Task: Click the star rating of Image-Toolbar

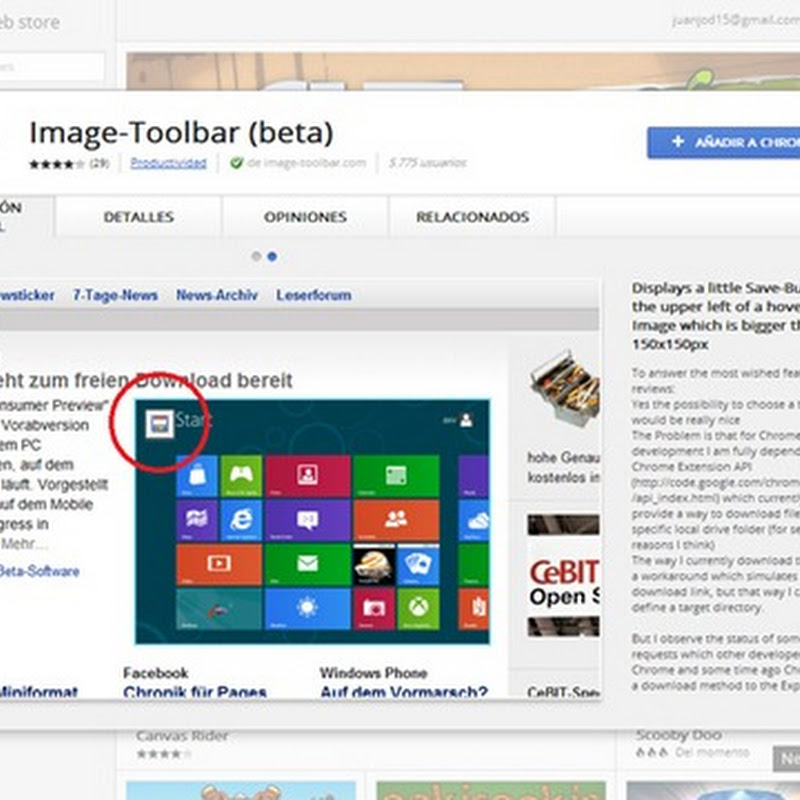Action: 57,164
